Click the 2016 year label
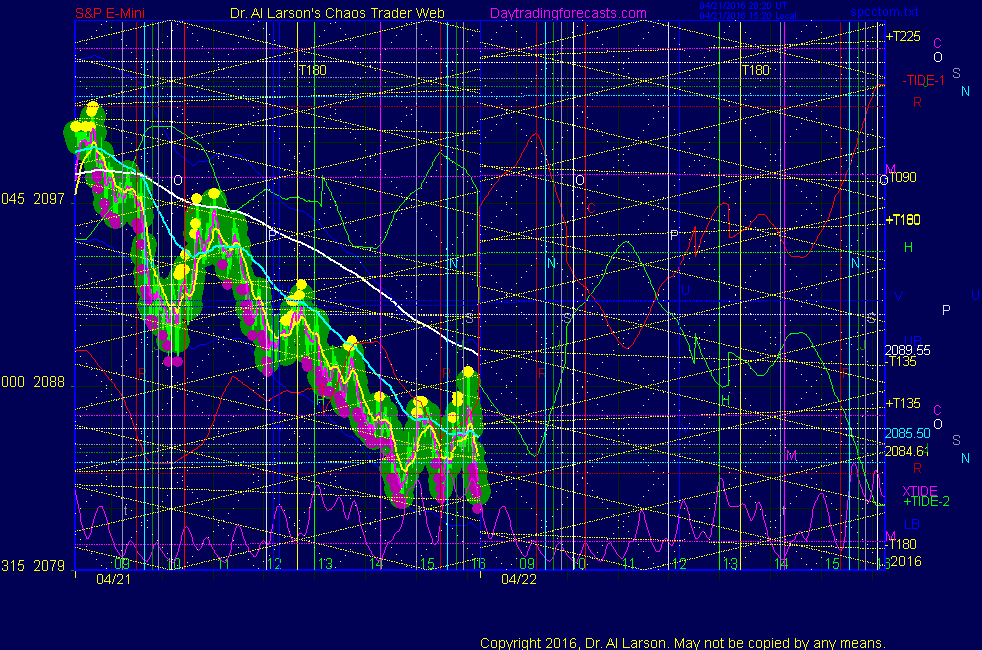 [906, 561]
